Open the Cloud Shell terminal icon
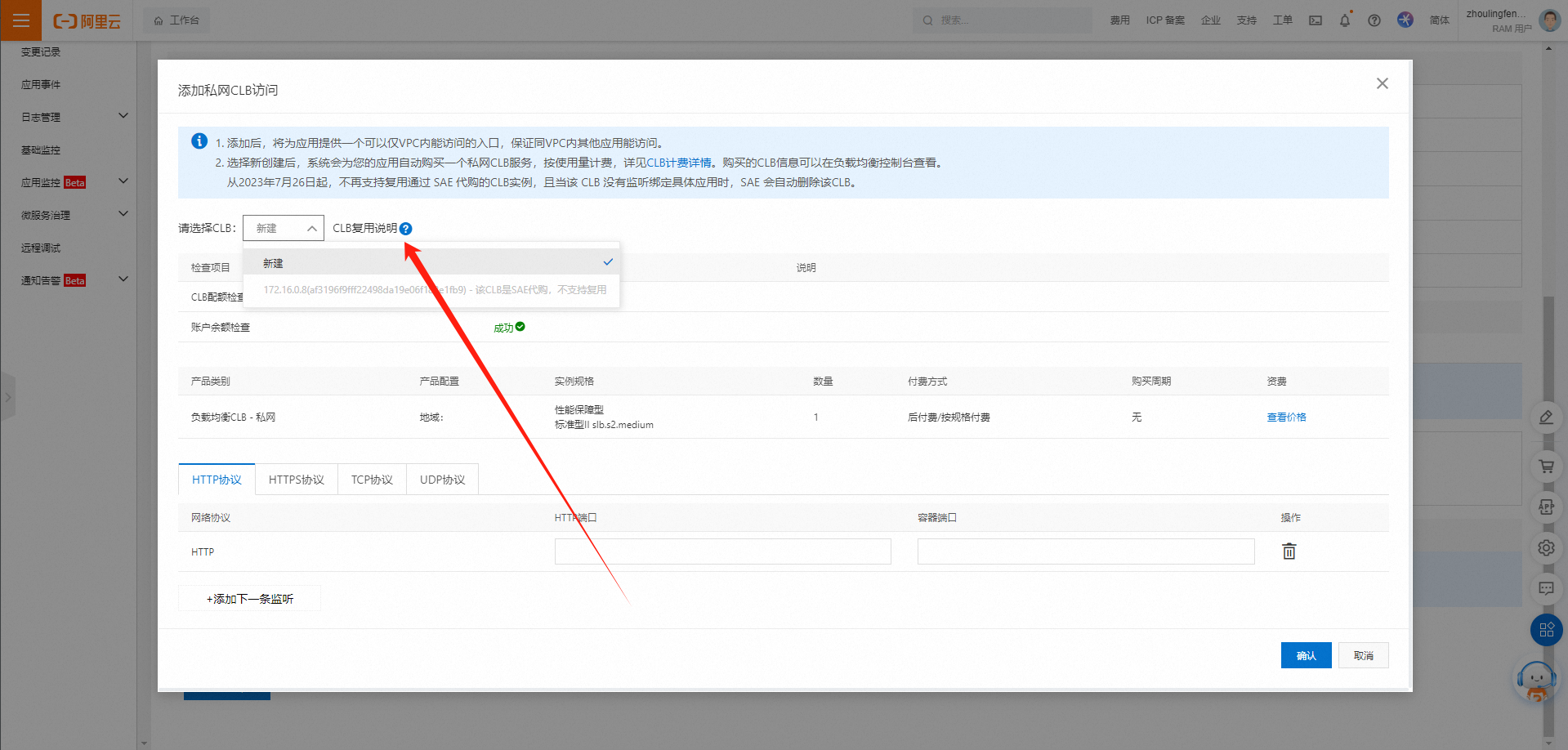This screenshot has height=750, width=1568. pyautogui.click(x=1316, y=20)
